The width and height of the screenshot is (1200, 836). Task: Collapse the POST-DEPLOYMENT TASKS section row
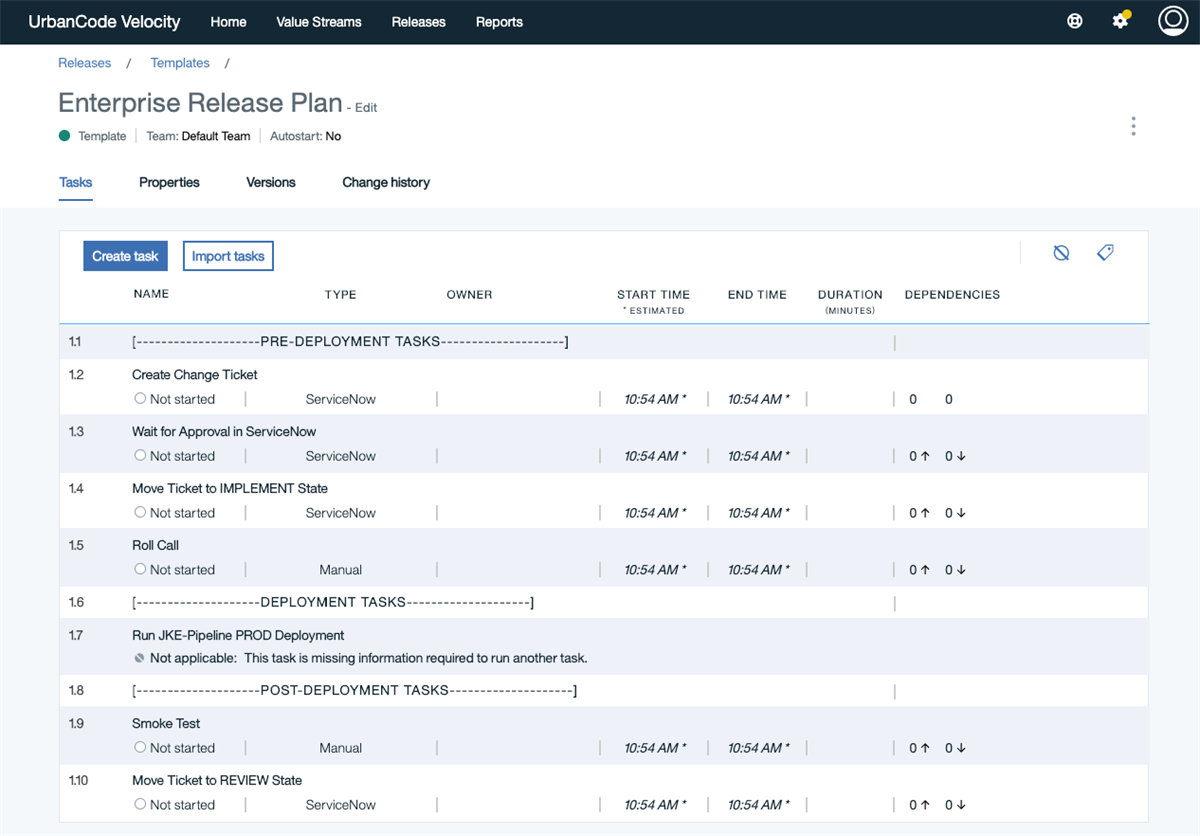(x=353, y=690)
